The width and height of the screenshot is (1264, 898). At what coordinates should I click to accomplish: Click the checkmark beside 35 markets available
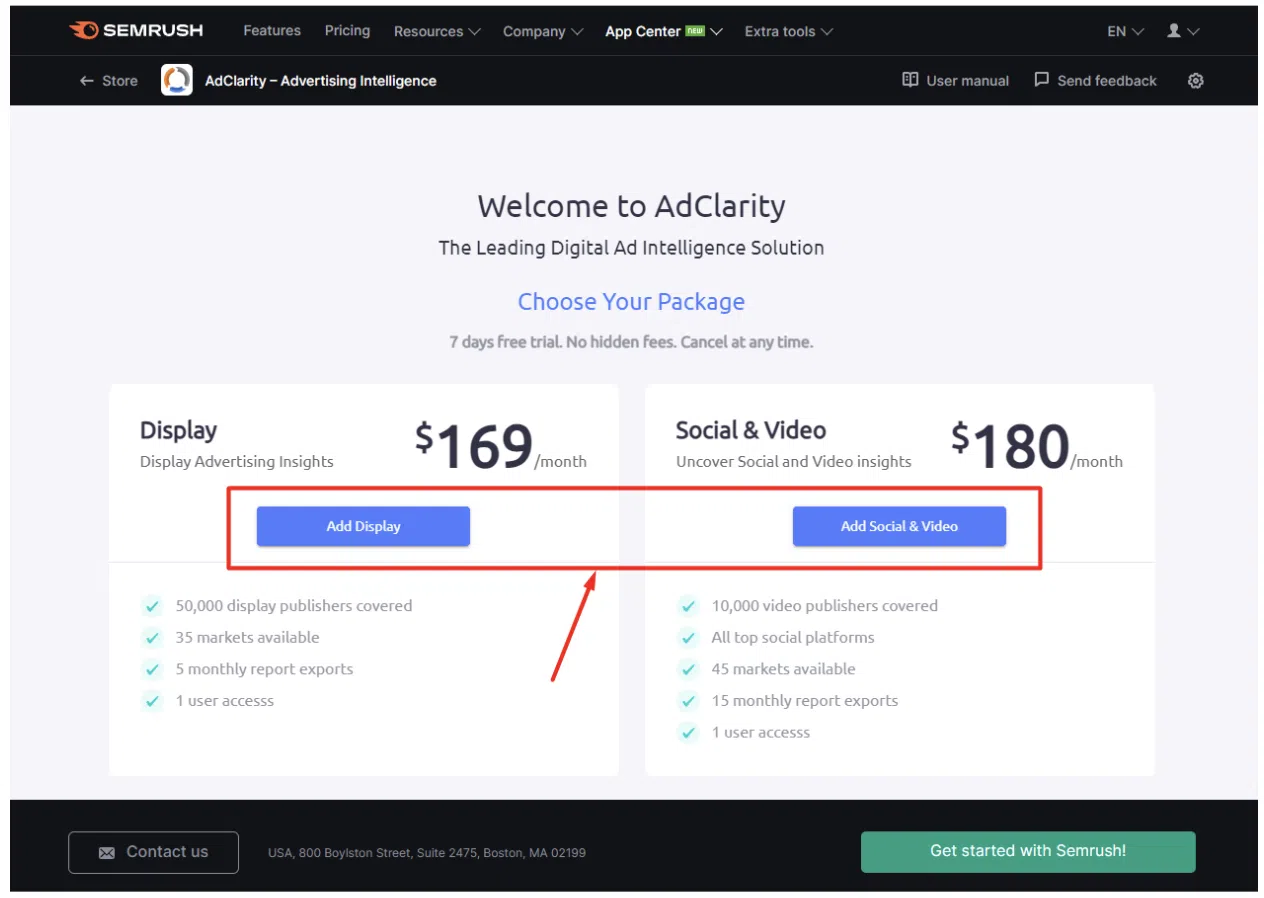pyautogui.click(x=152, y=638)
